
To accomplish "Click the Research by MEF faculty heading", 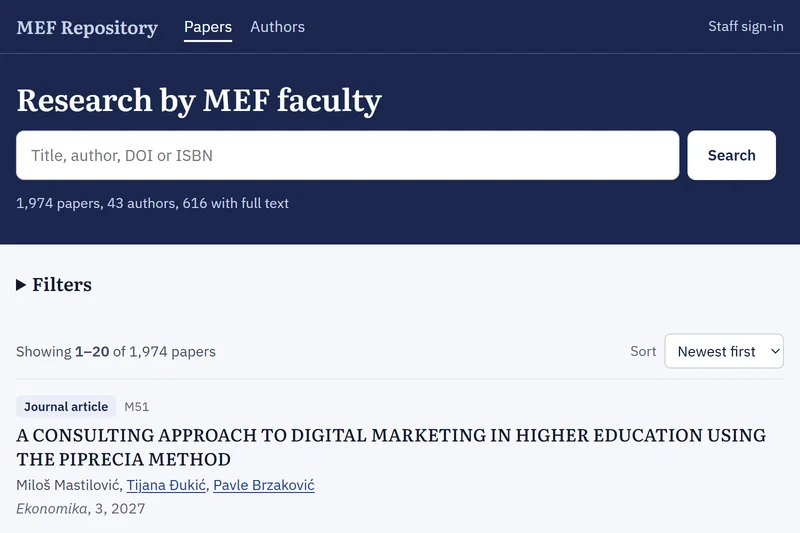I will point(199,100).
